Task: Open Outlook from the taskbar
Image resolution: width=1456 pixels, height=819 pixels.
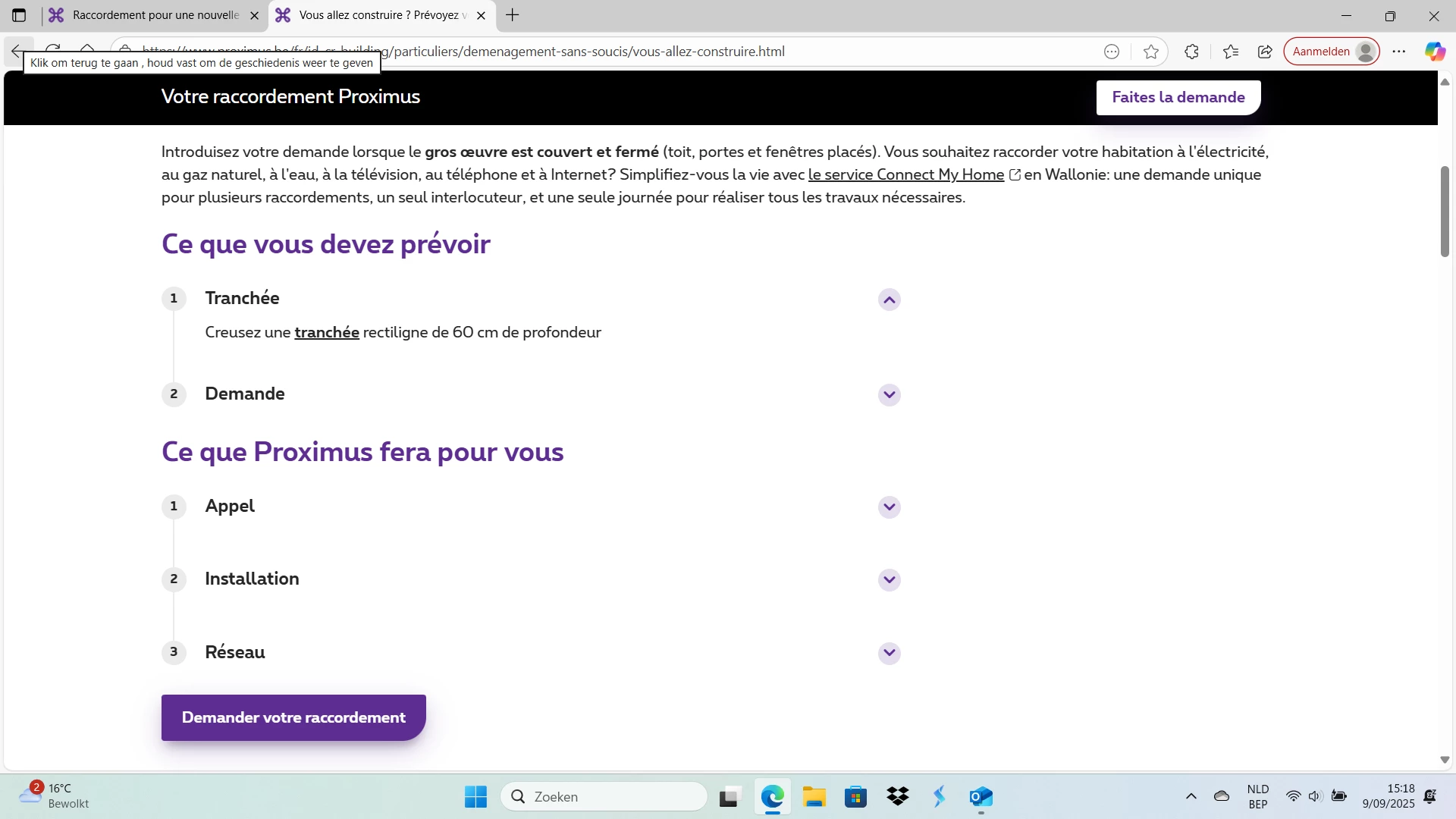Action: [981, 796]
